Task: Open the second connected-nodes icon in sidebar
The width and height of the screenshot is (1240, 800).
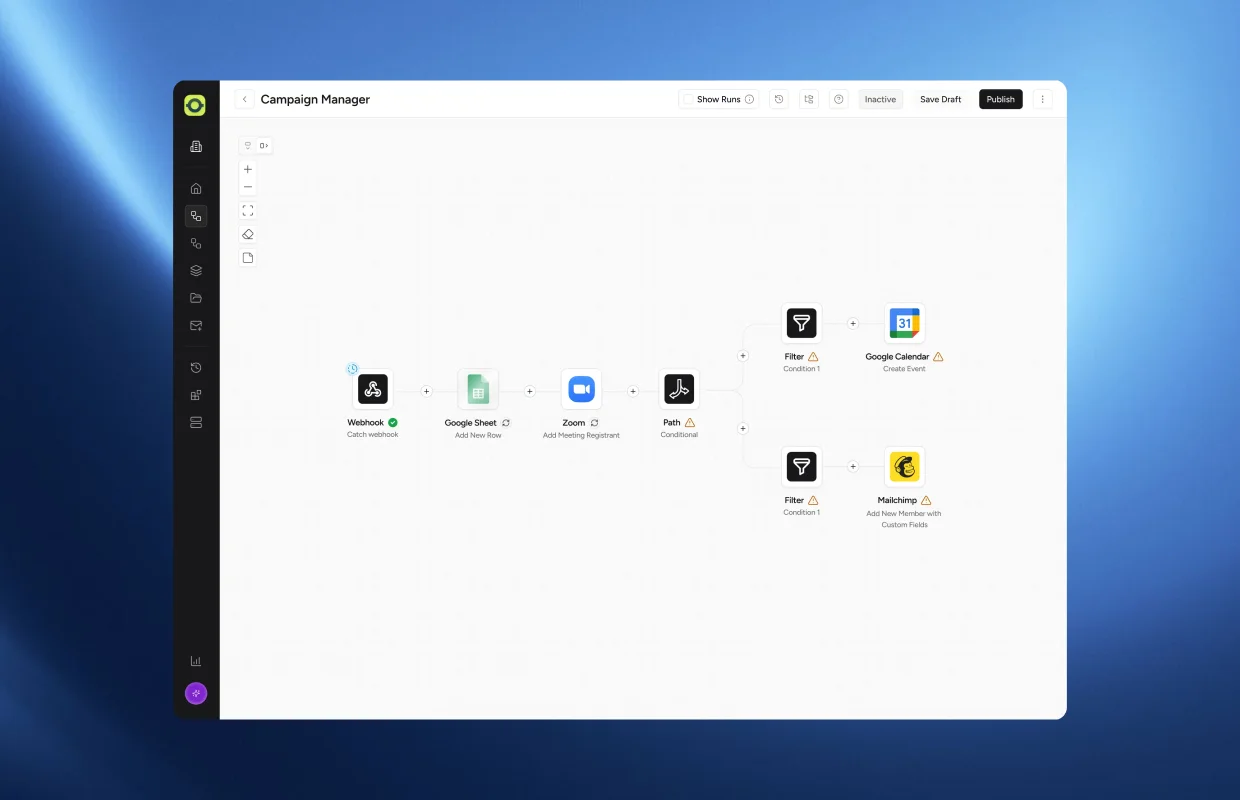Action: pyautogui.click(x=196, y=243)
